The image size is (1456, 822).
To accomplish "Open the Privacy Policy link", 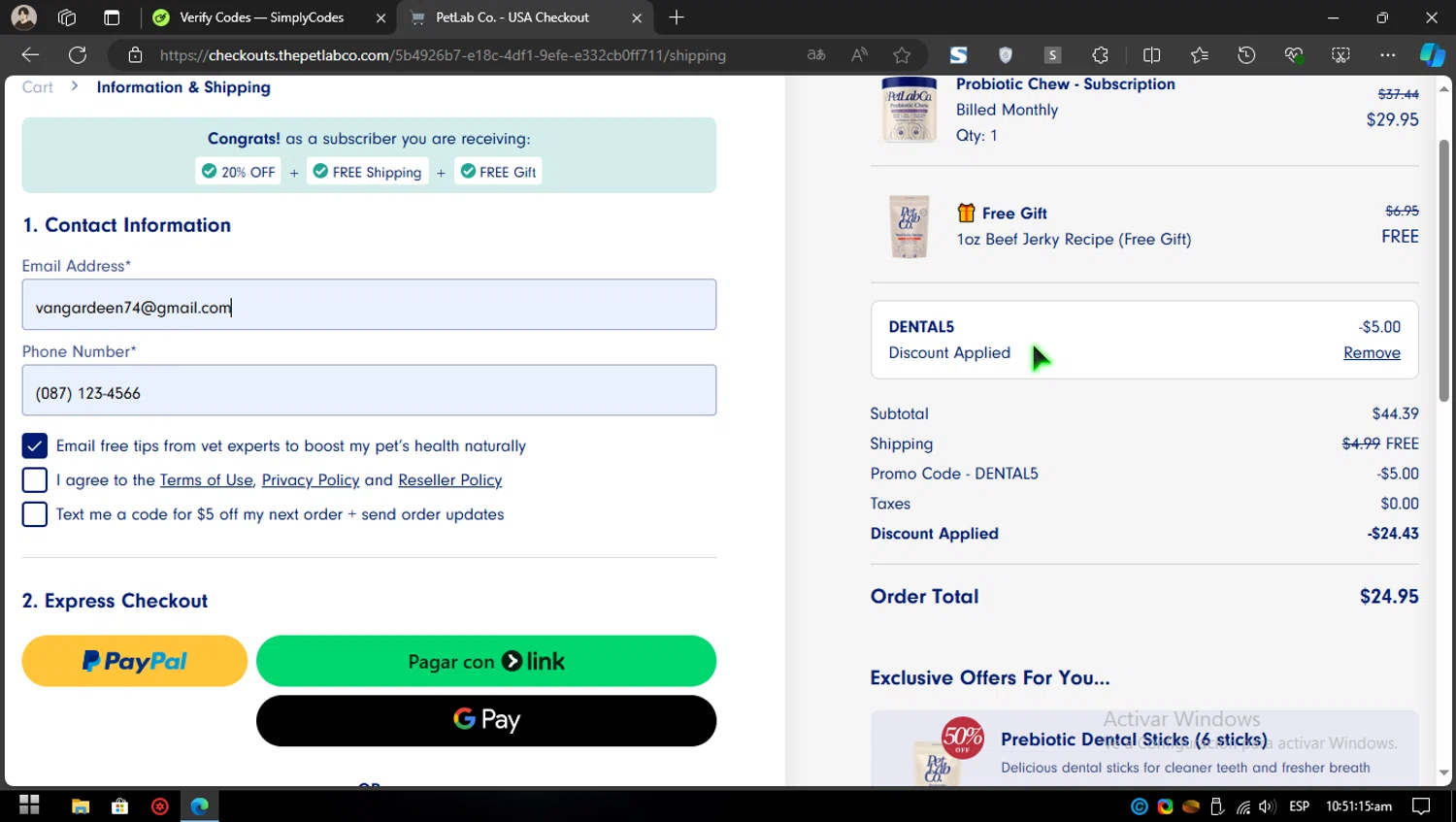I will 311,479.
